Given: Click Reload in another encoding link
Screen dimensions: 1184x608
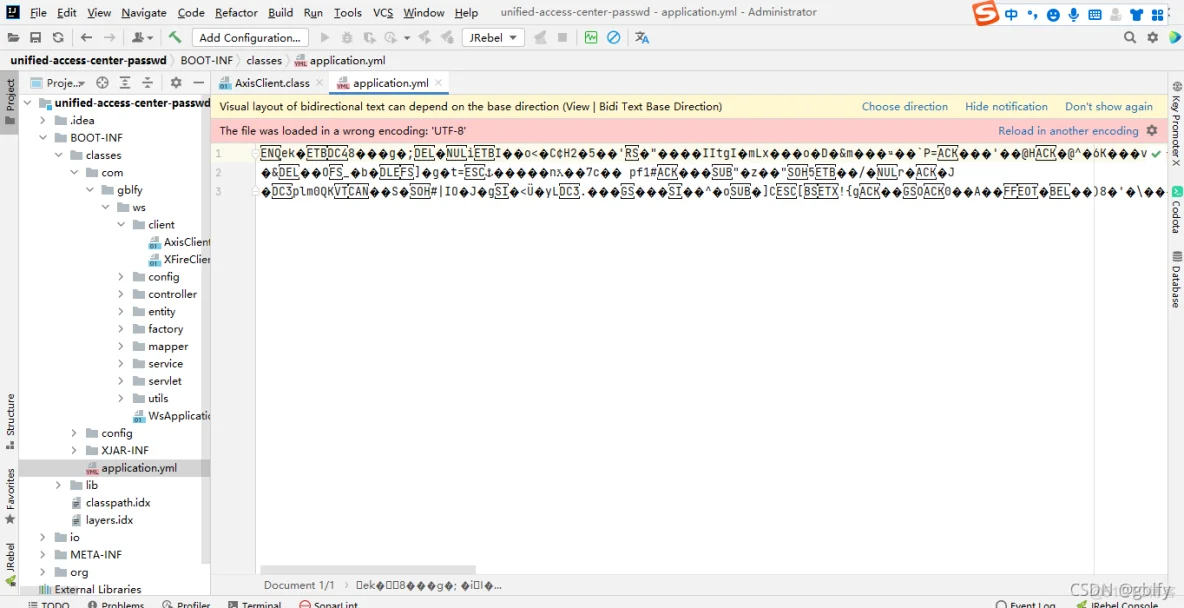Looking at the screenshot, I should click(1068, 131).
